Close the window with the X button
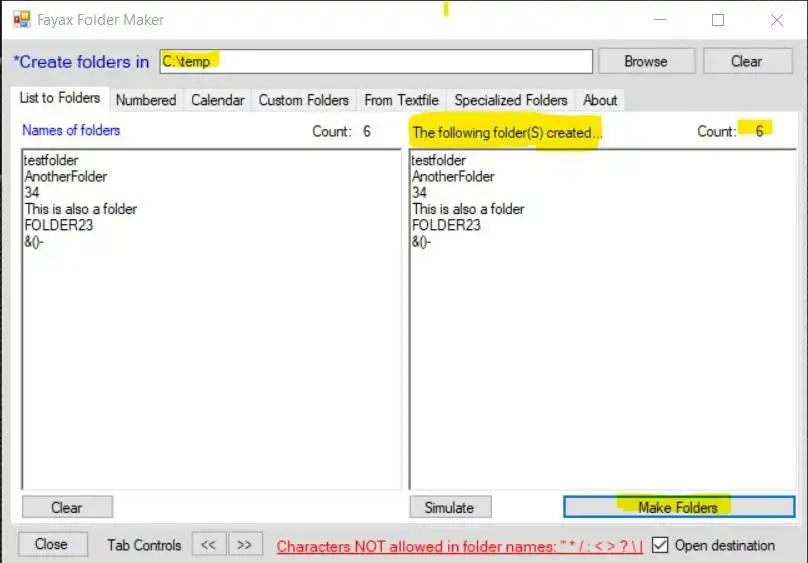Viewport: 808px width, 563px height. 777,20
